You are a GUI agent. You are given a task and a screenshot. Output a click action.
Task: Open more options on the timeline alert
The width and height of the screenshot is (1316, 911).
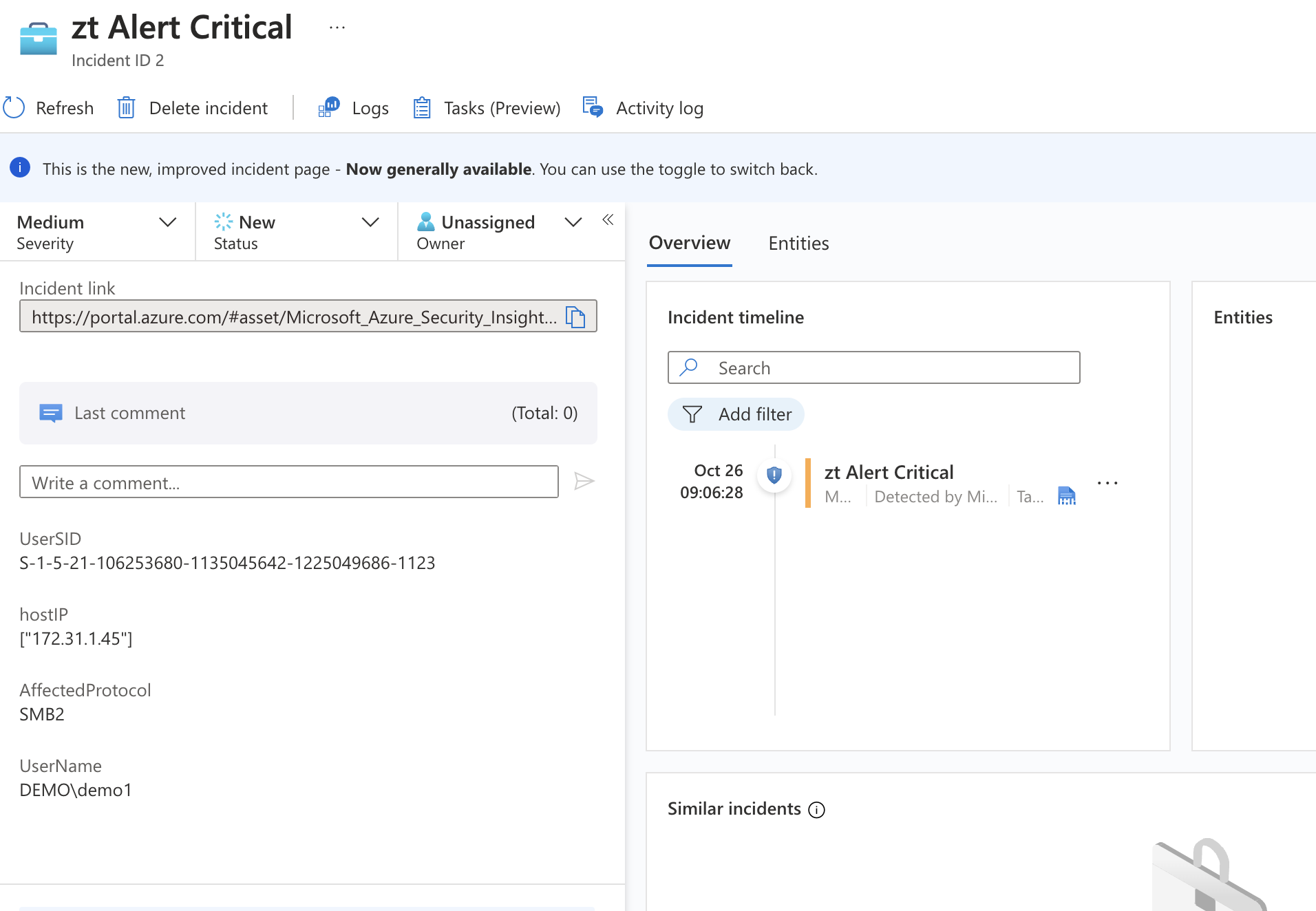click(x=1107, y=482)
